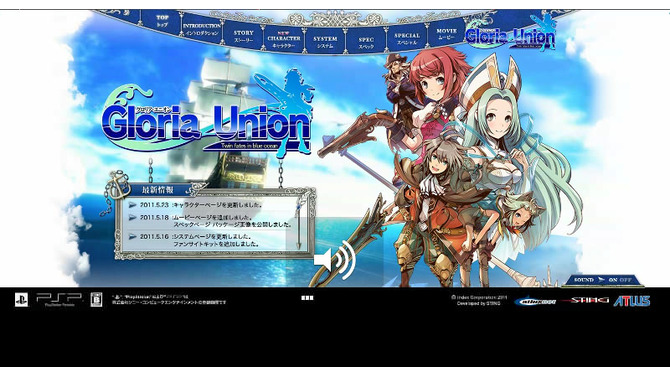Open the SPEC navigation item
670x377 pixels.
(366, 43)
